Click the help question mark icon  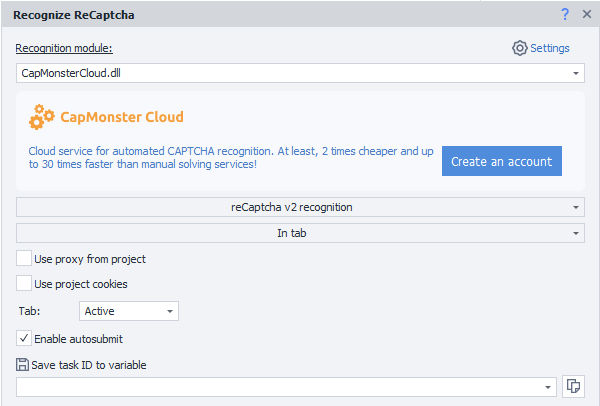coord(566,14)
